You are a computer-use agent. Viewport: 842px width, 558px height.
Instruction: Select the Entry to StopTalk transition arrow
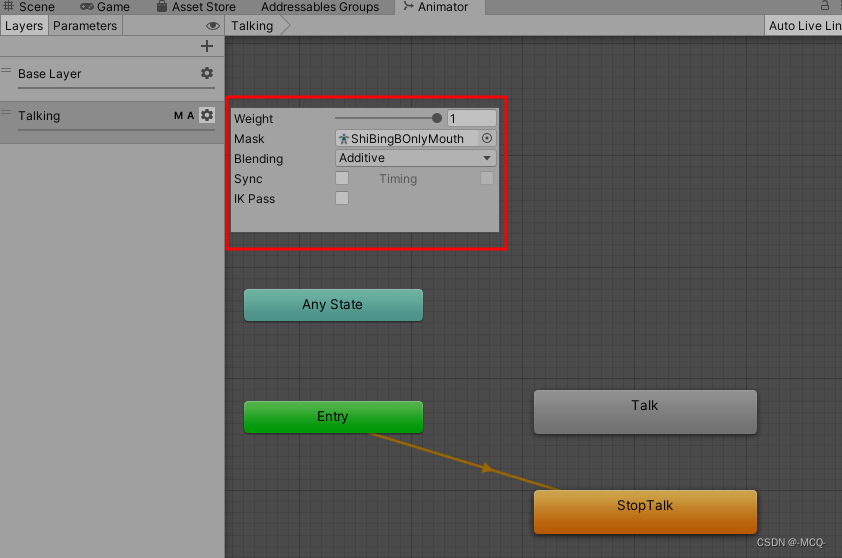[x=487, y=468]
